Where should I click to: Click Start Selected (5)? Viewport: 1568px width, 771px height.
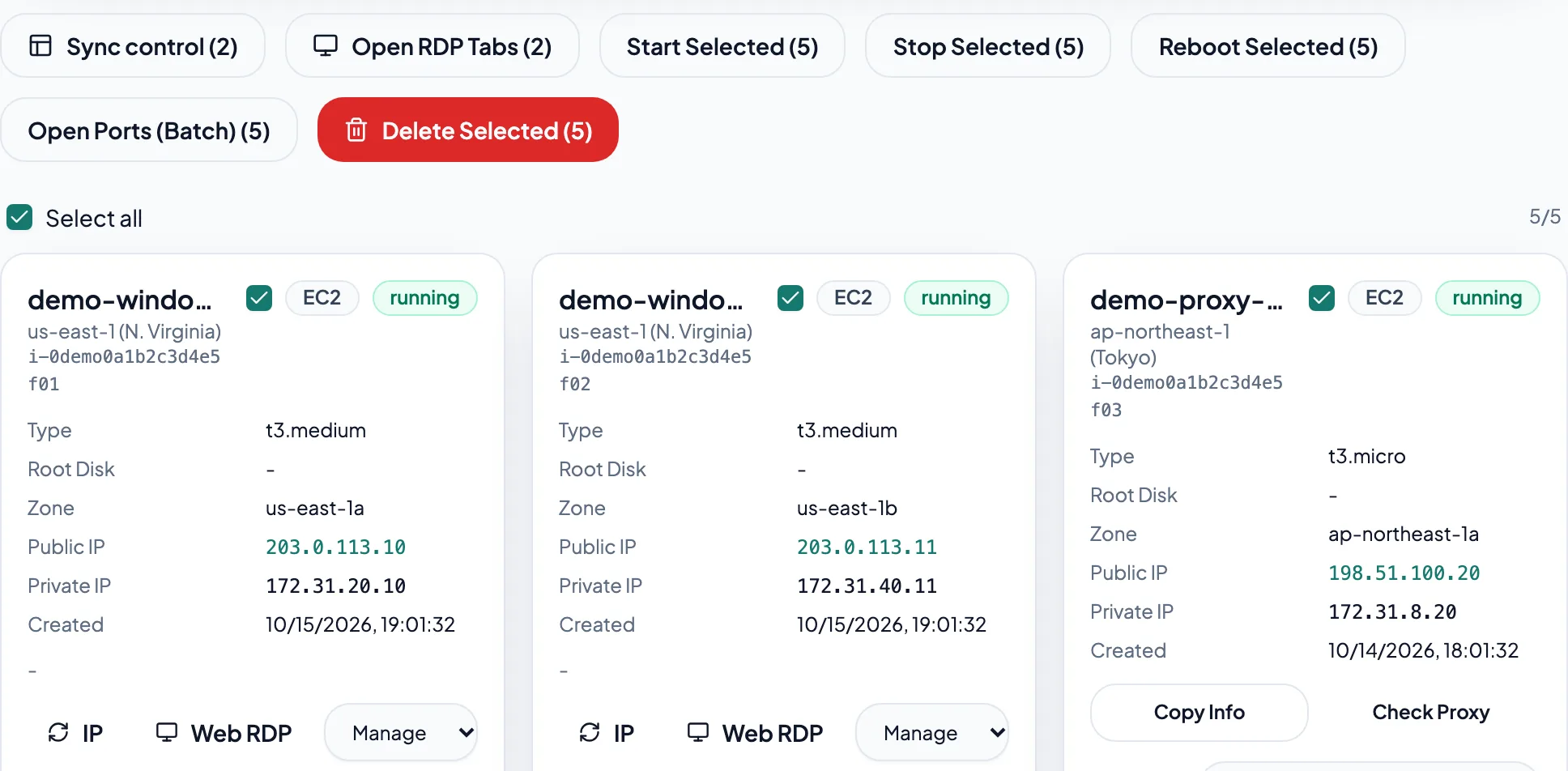[722, 46]
